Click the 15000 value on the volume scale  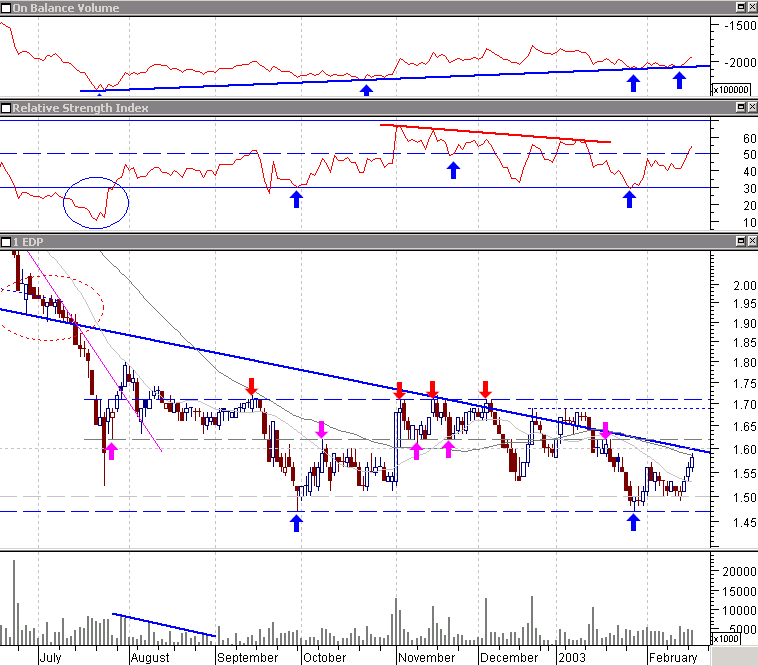pos(739,592)
